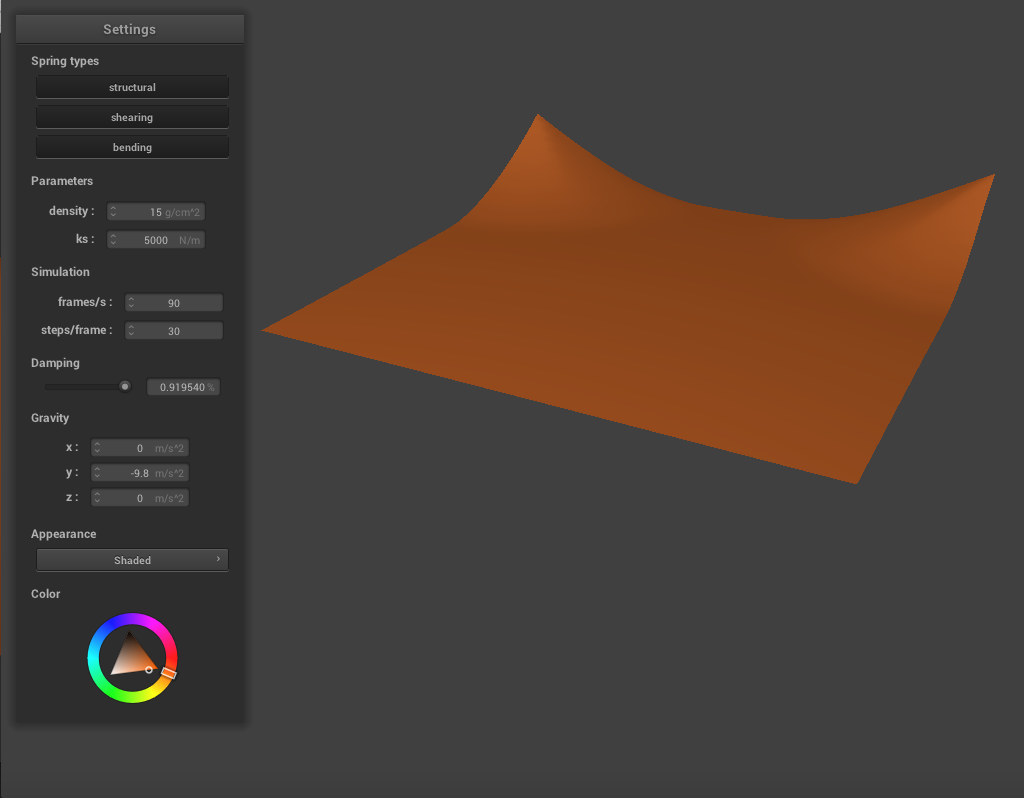Click the steps/frame input field
The image size is (1024, 798).
[178, 331]
